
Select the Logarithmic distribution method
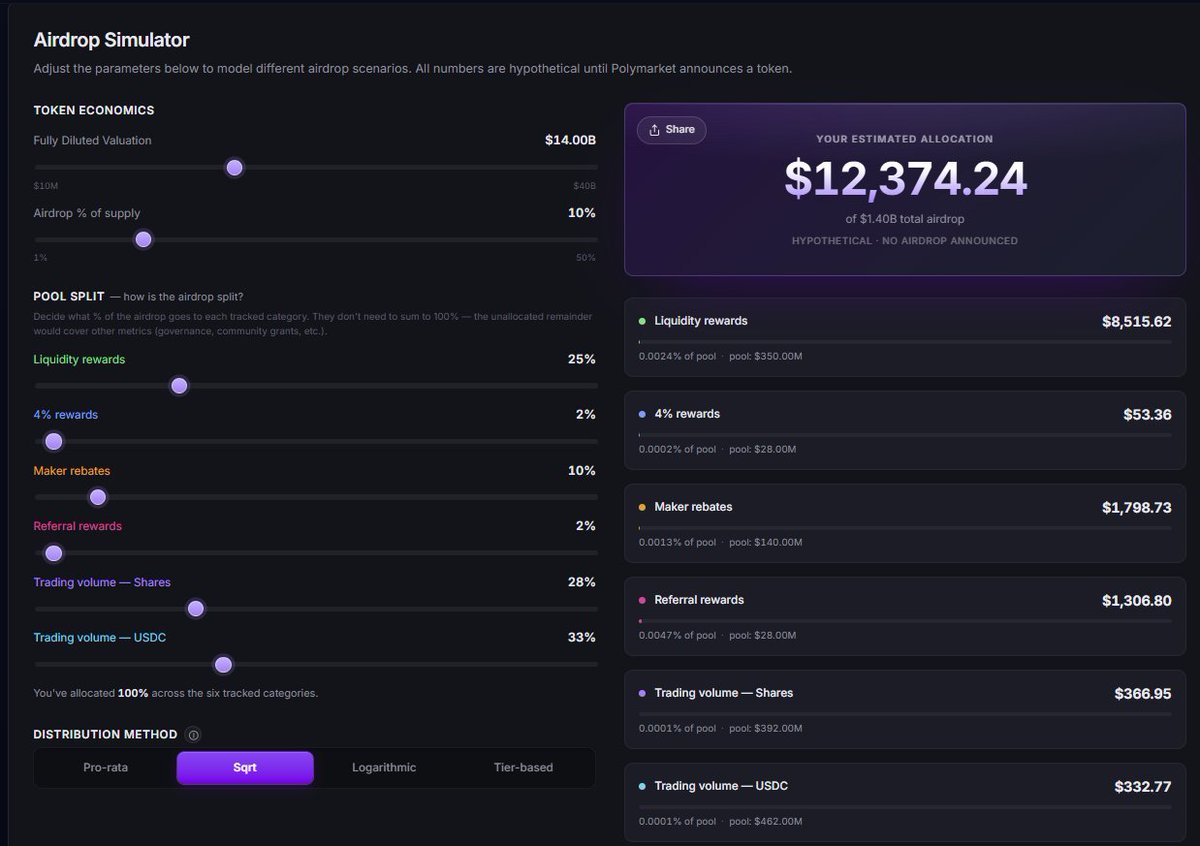384,768
